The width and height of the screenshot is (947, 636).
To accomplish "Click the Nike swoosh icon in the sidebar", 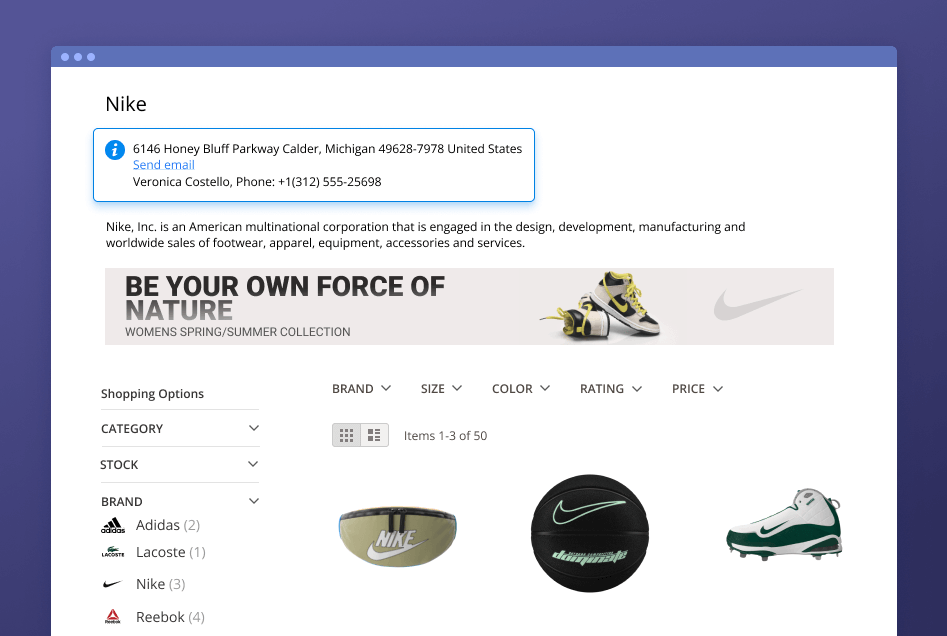I will (x=115, y=583).
